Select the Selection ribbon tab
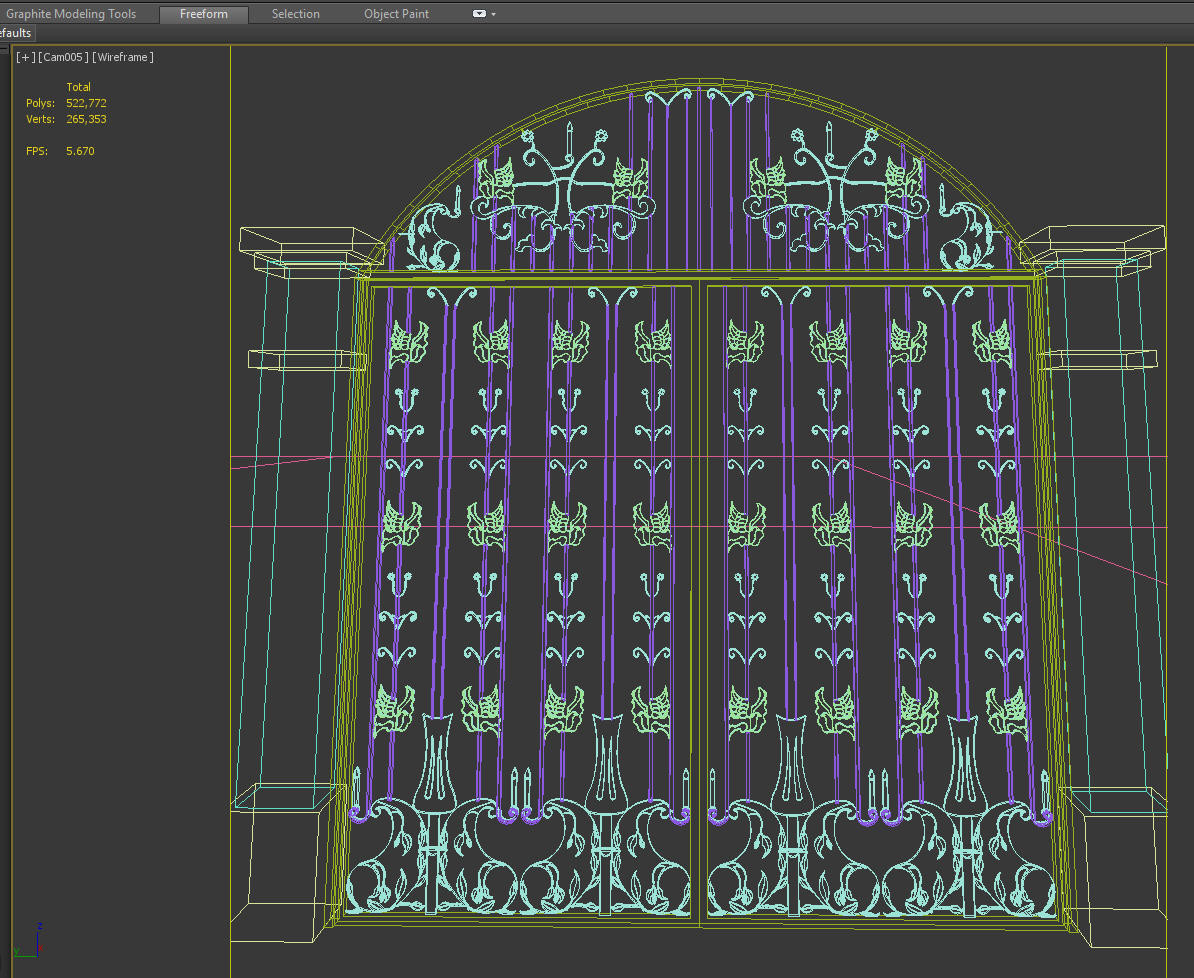Image resolution: width=1194 pixels, height=978 pixels. point(295,13)
